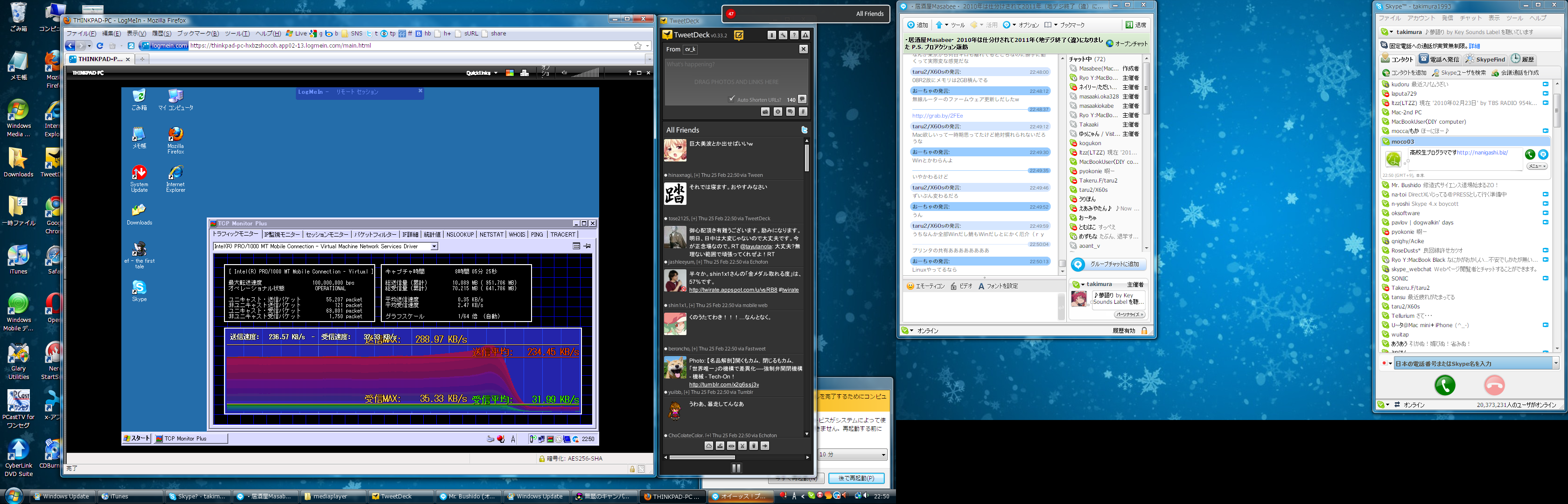Open TweetDeck settings wrench icon
Viewport: 1568px width, 504px height.
(783, 35)
